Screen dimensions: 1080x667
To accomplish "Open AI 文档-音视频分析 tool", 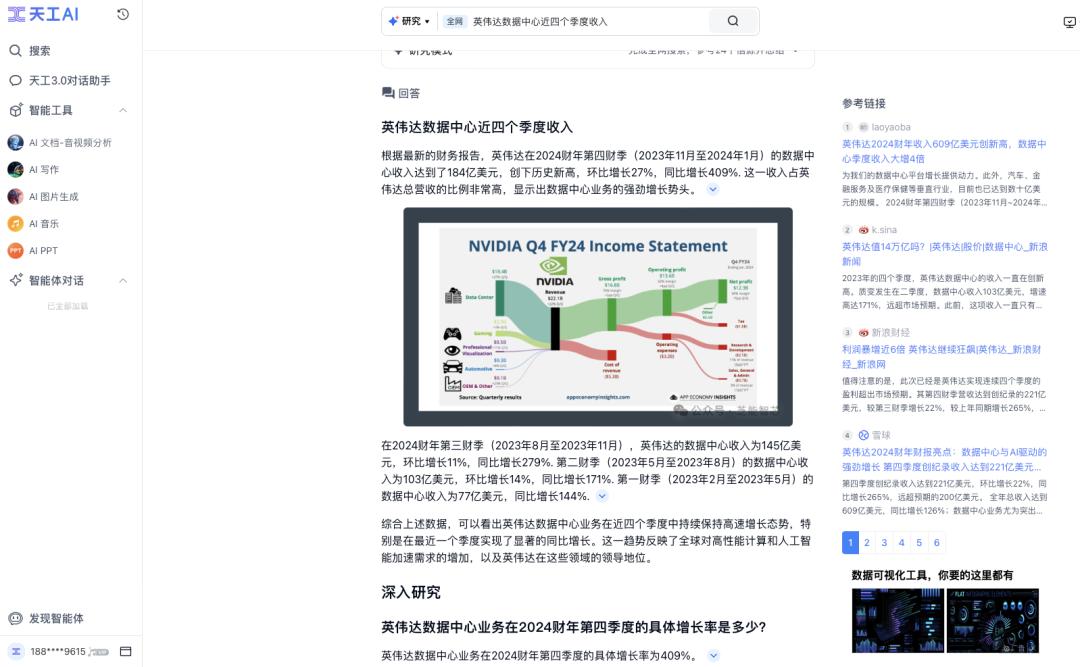I will (69, 143).
